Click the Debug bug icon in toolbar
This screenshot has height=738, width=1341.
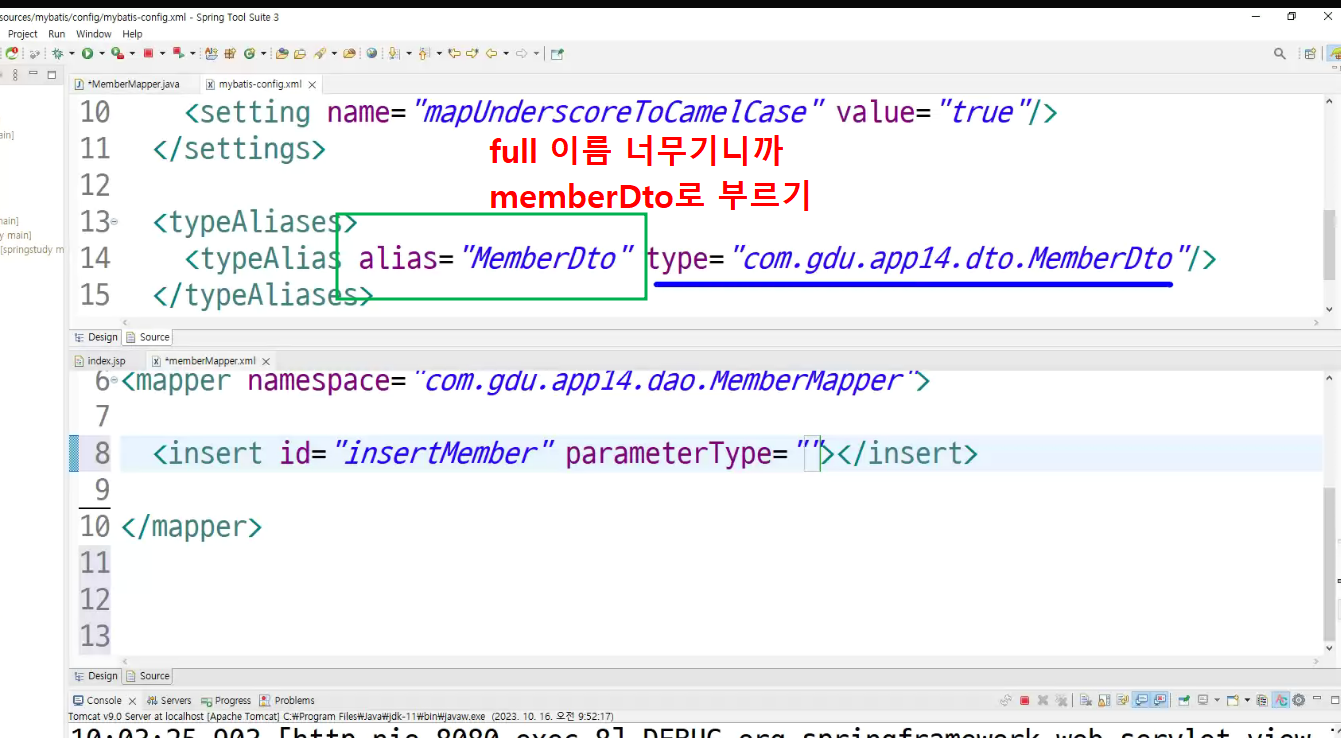[58, 53]
